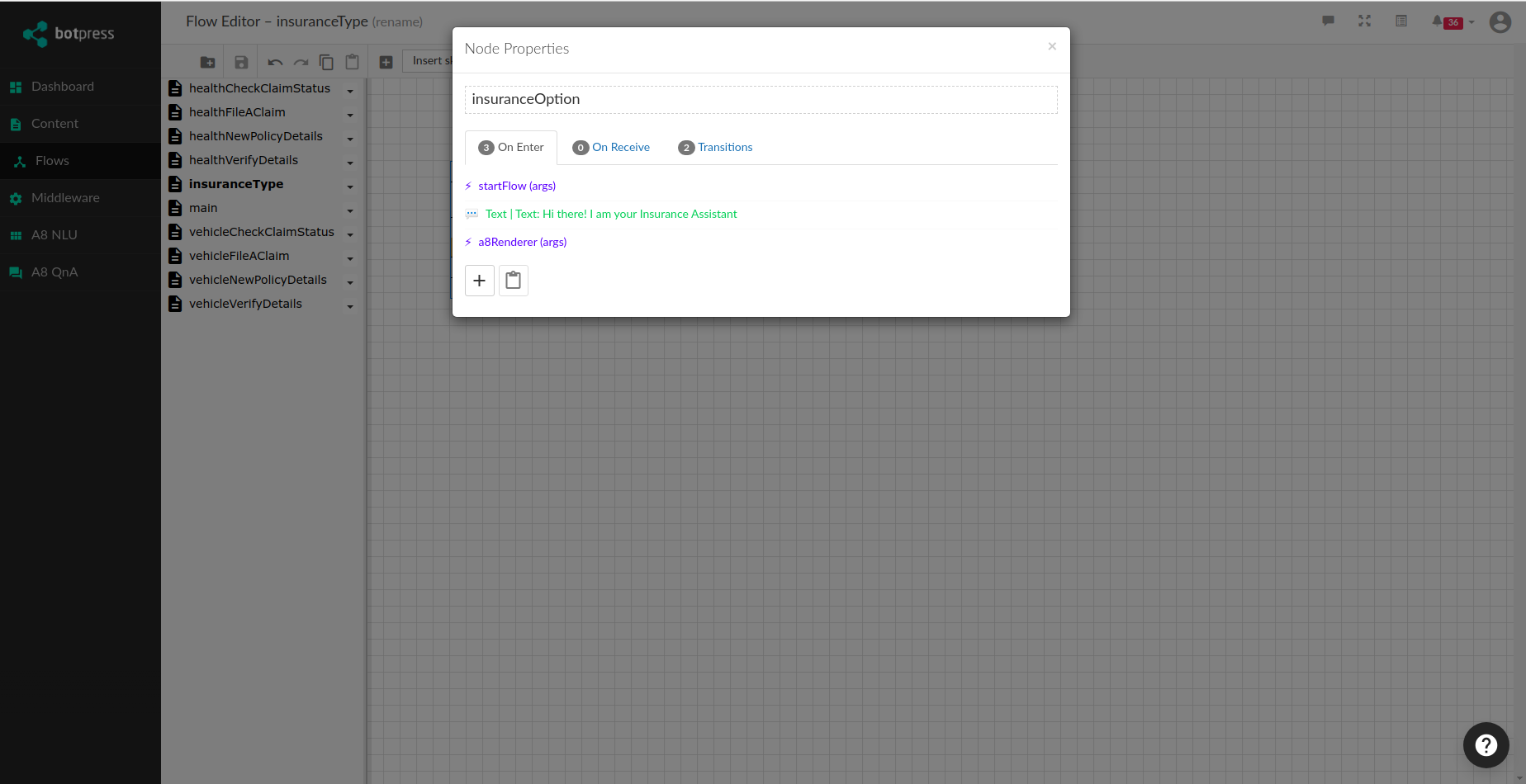The image size is (1526, 784).
Task: Expand the vehicleNewPolicyDetails dropdown arrow
Action: 350,282
